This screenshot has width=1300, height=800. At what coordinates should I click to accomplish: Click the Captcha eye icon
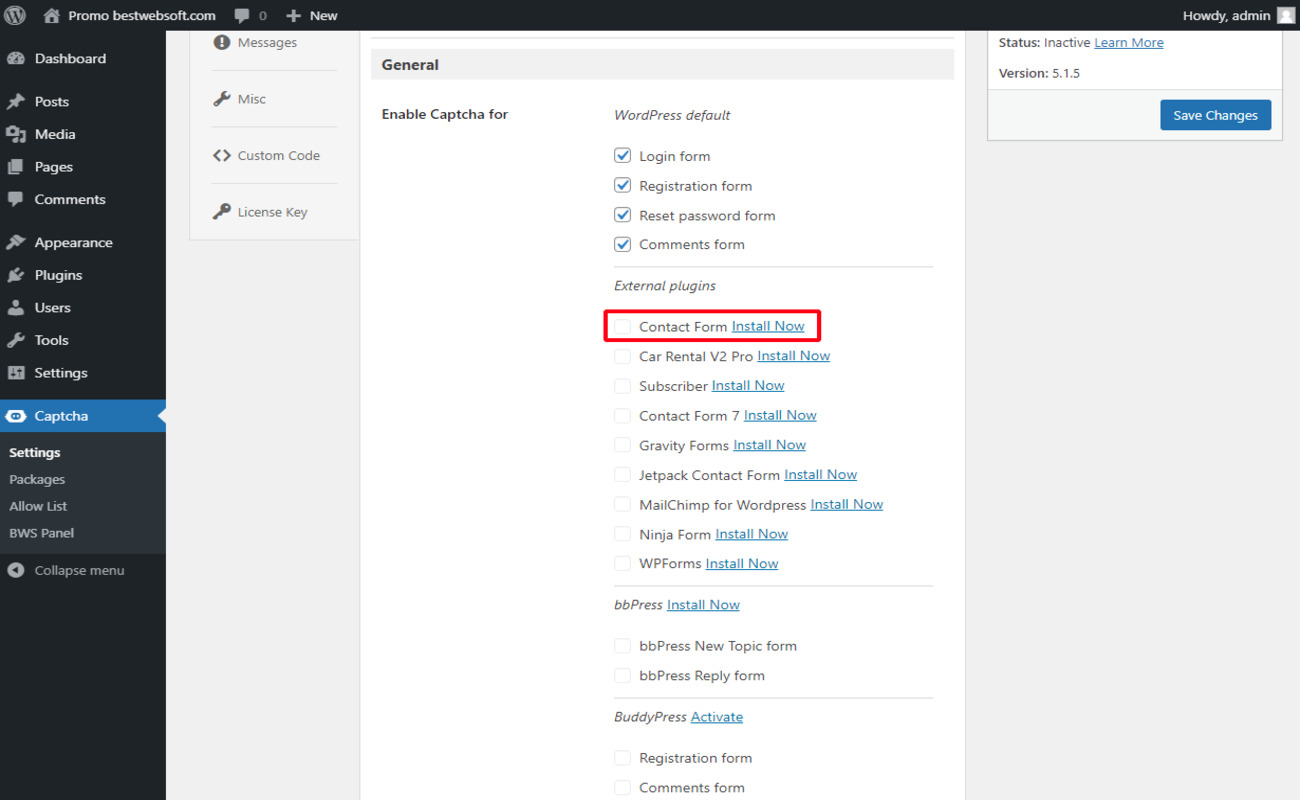tap(16, 416)
